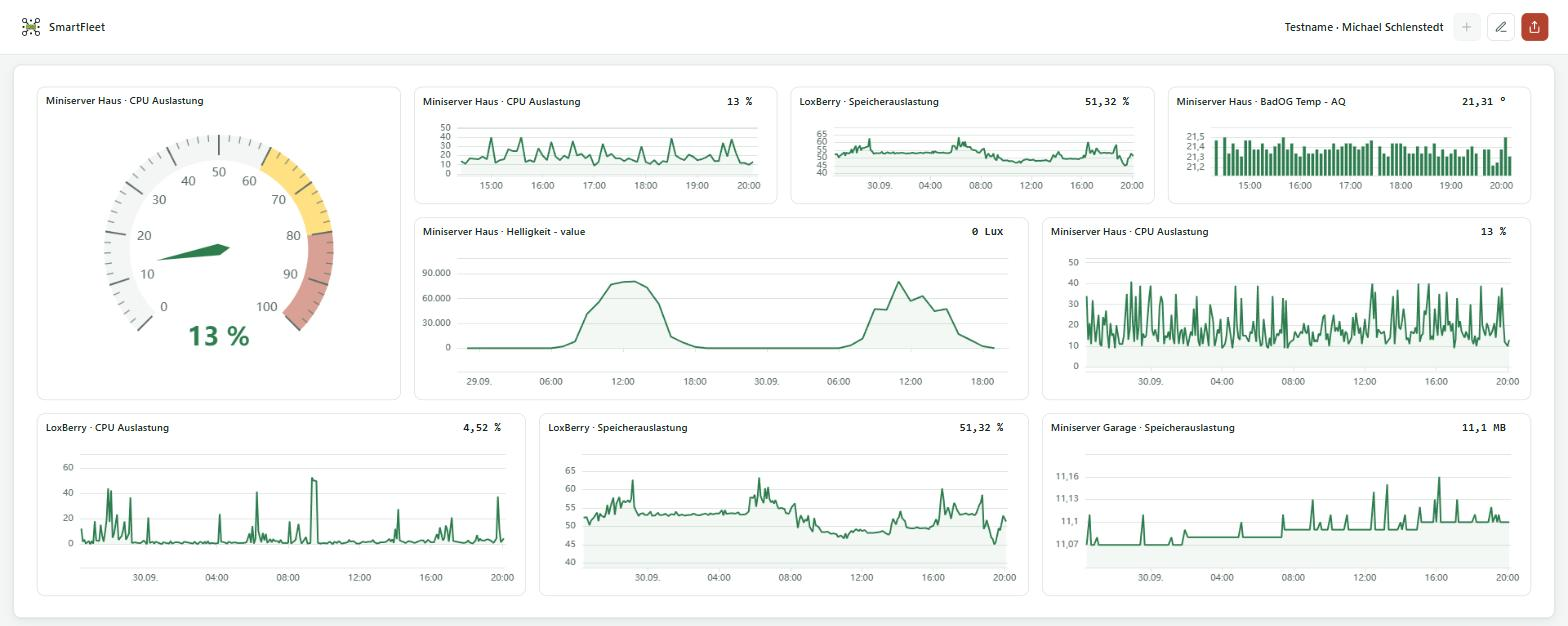Click the 21,5 axis label in temperature chart
1568x626 pixels.
pos(1195,136)
